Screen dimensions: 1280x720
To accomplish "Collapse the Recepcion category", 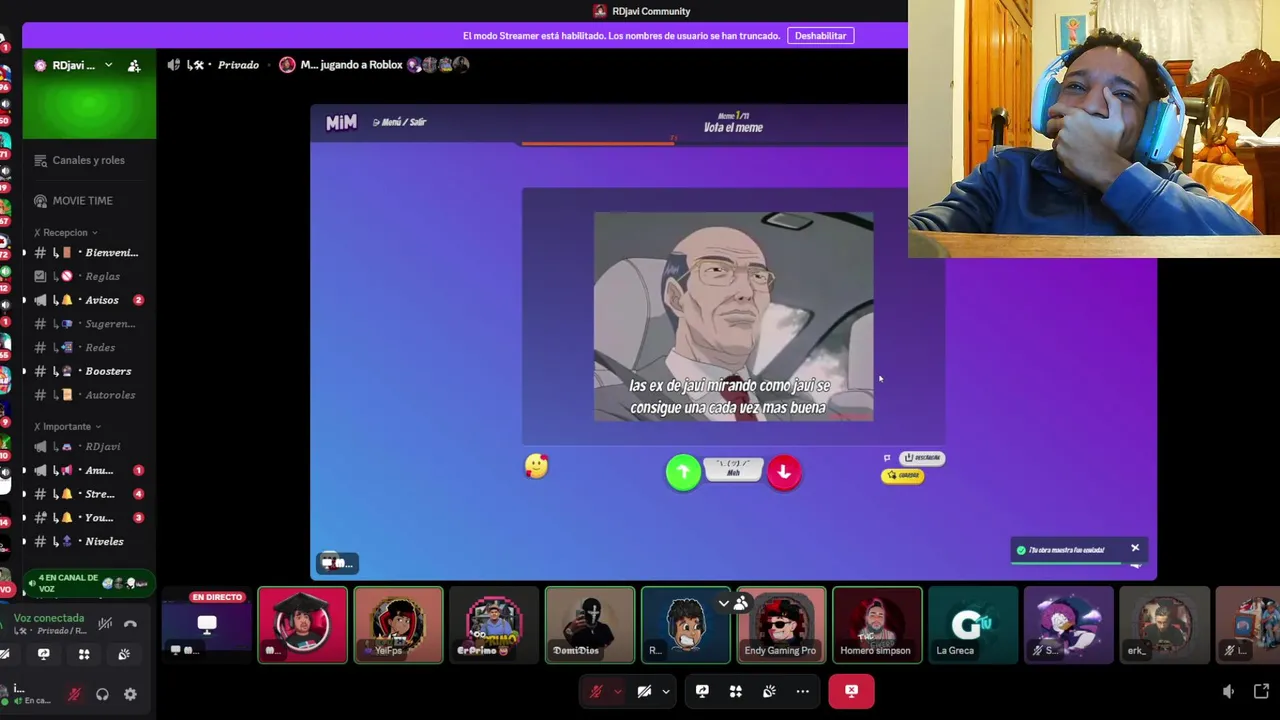I will point(67,232).
